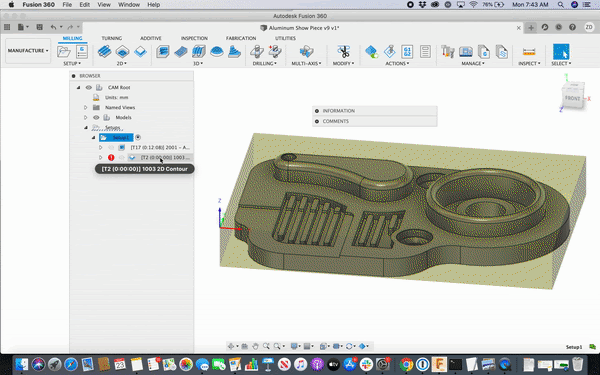This screenshot has width=600, height=375.
Task: Select the Face milling tool
Action: (140, 52)
